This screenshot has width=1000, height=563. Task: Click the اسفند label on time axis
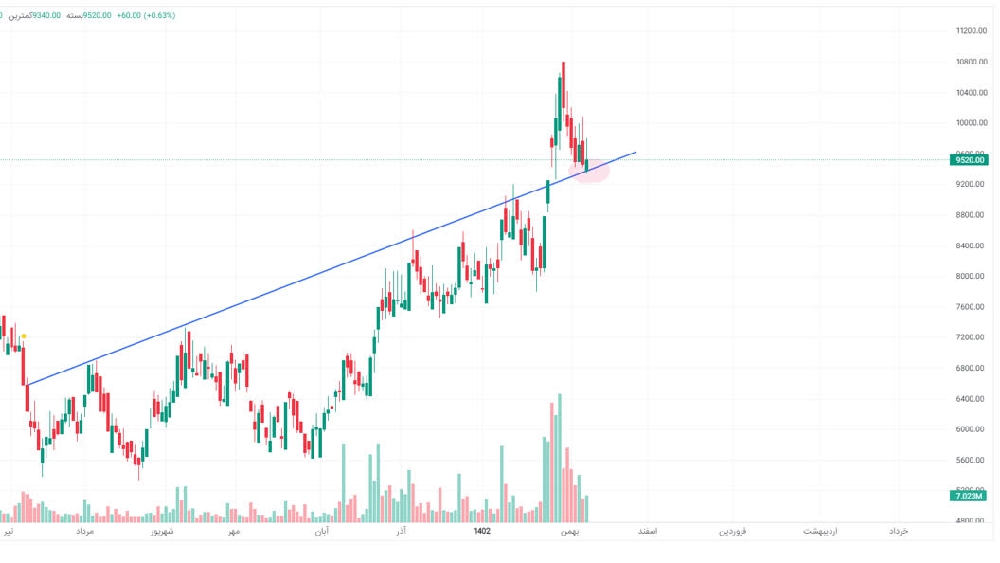pos(647,531)
